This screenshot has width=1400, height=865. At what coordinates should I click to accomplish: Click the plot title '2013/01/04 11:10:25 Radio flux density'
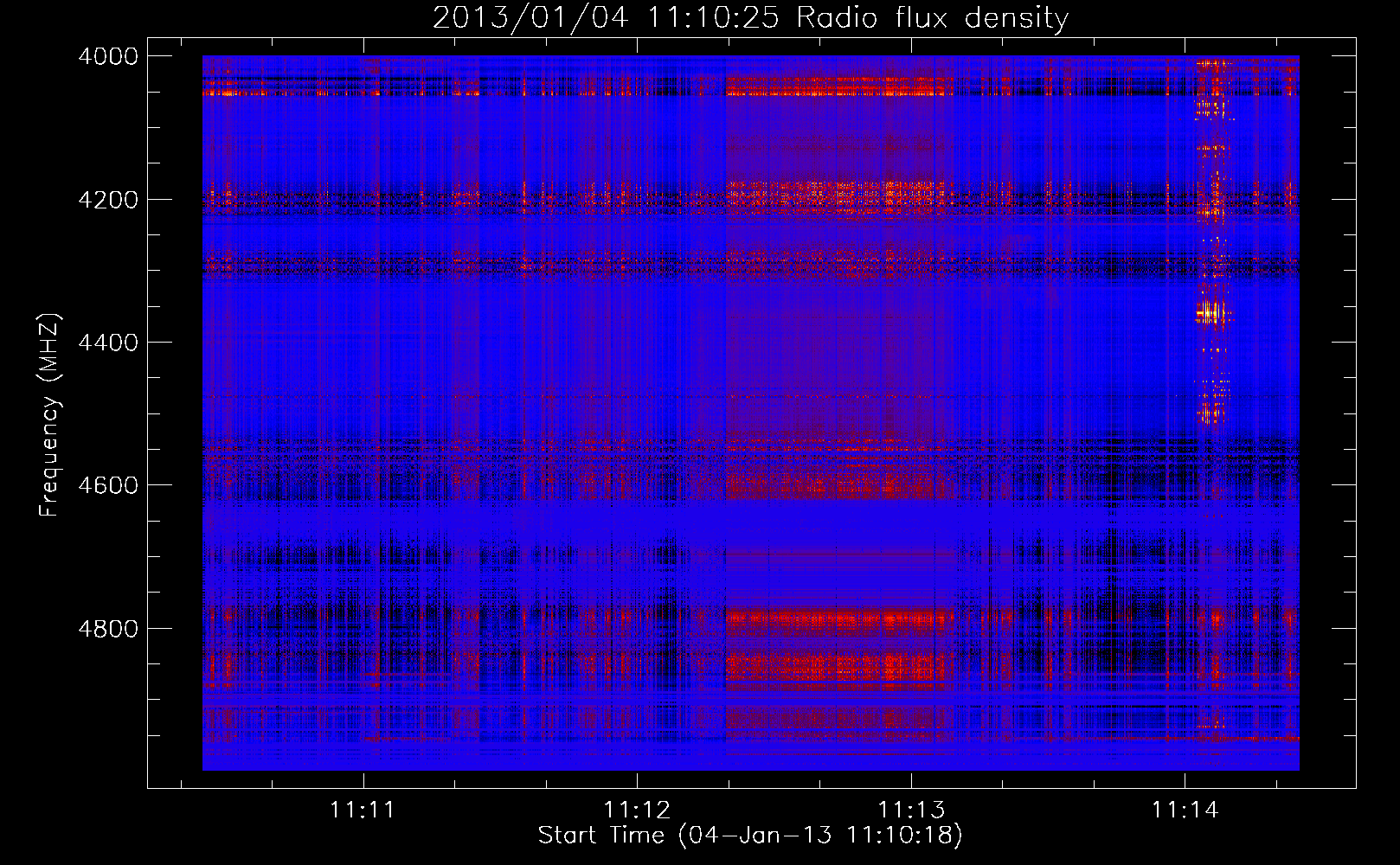(x=750, y=17)
